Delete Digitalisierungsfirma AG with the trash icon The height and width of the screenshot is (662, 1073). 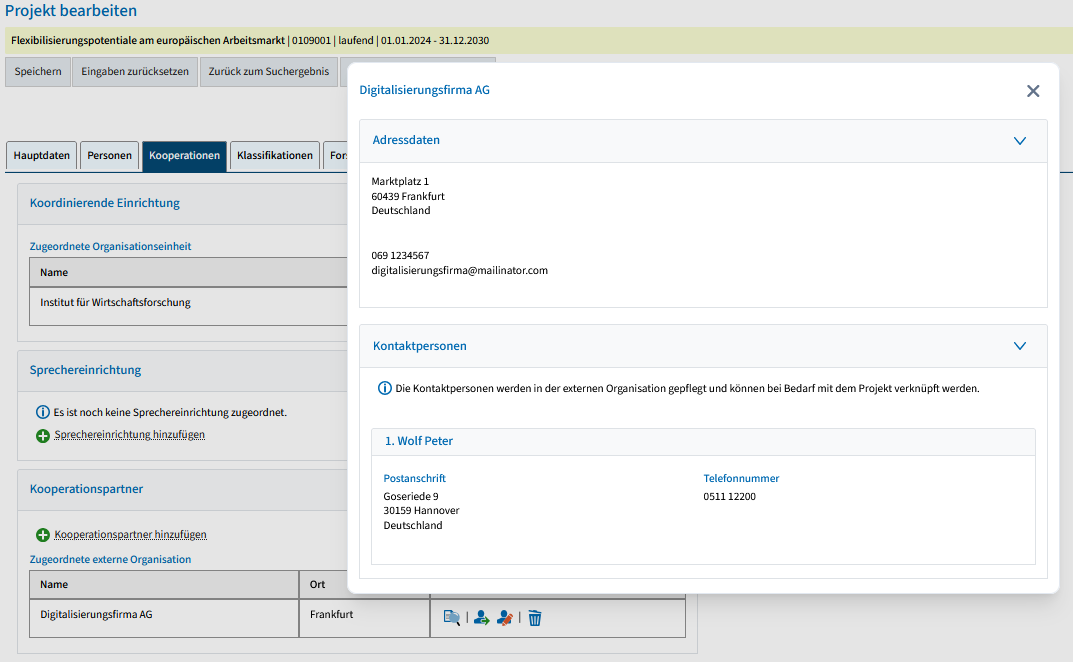[x=535, y=618]
